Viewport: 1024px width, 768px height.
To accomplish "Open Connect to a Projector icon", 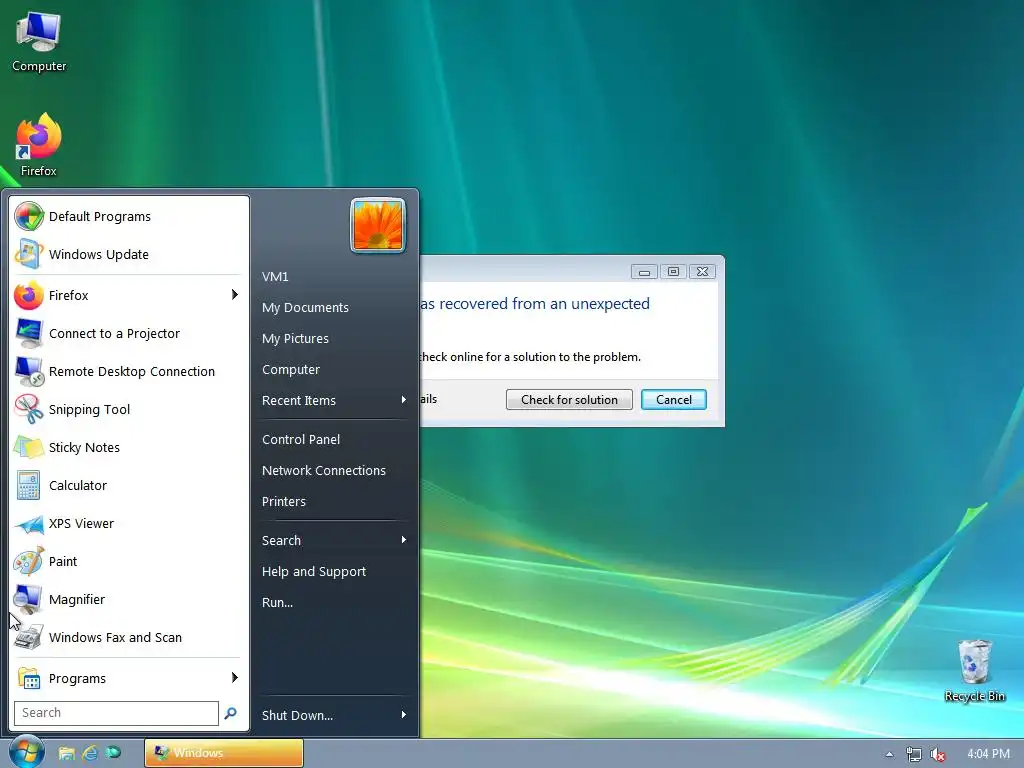I will tap(29, 333).
